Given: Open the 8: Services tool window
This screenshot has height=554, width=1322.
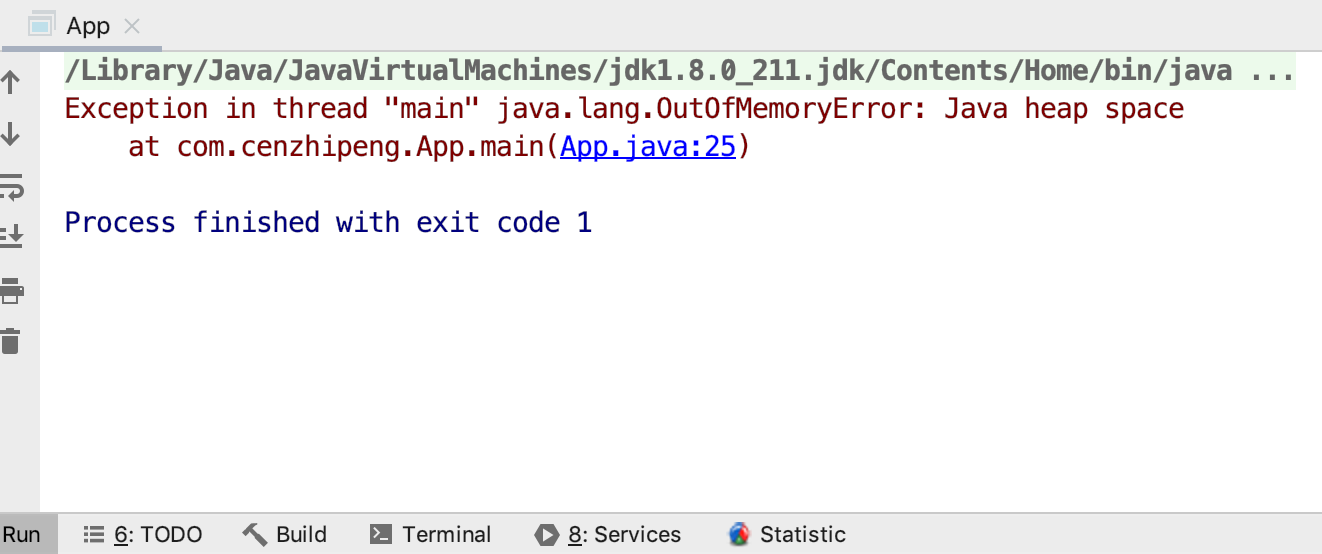Looking at the screenshot, I should point(609,534).
